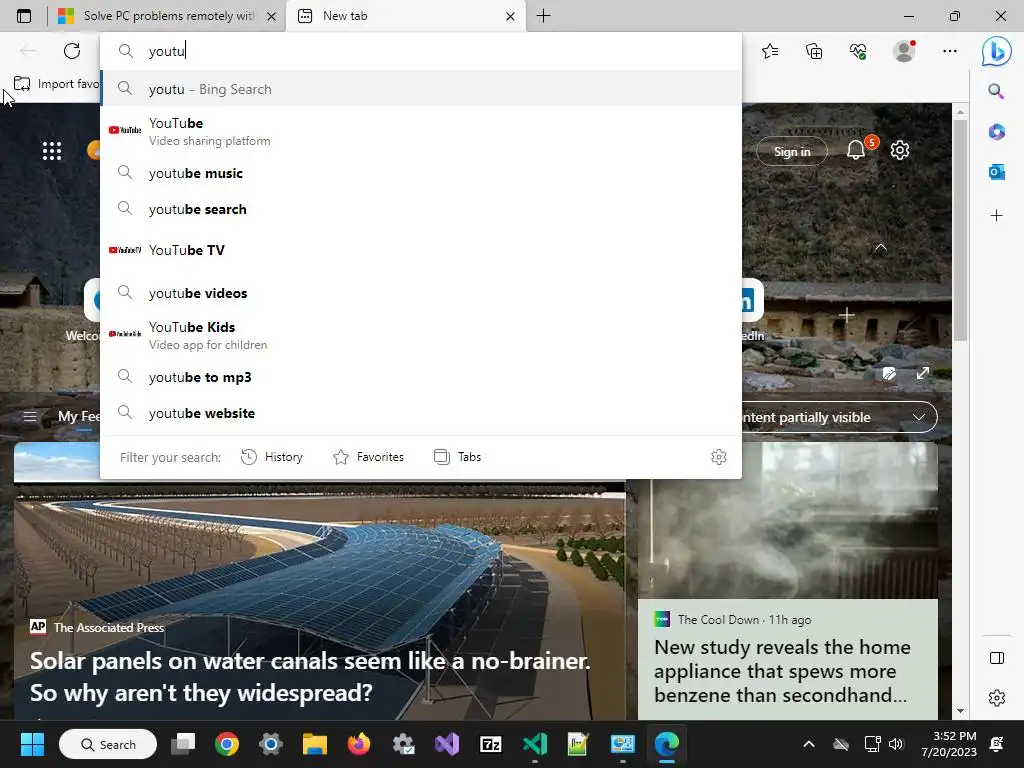1024x768 pixels.
Task: Open the taskbar clock showing 3:52 PM
Action: [x=949, y=744]
